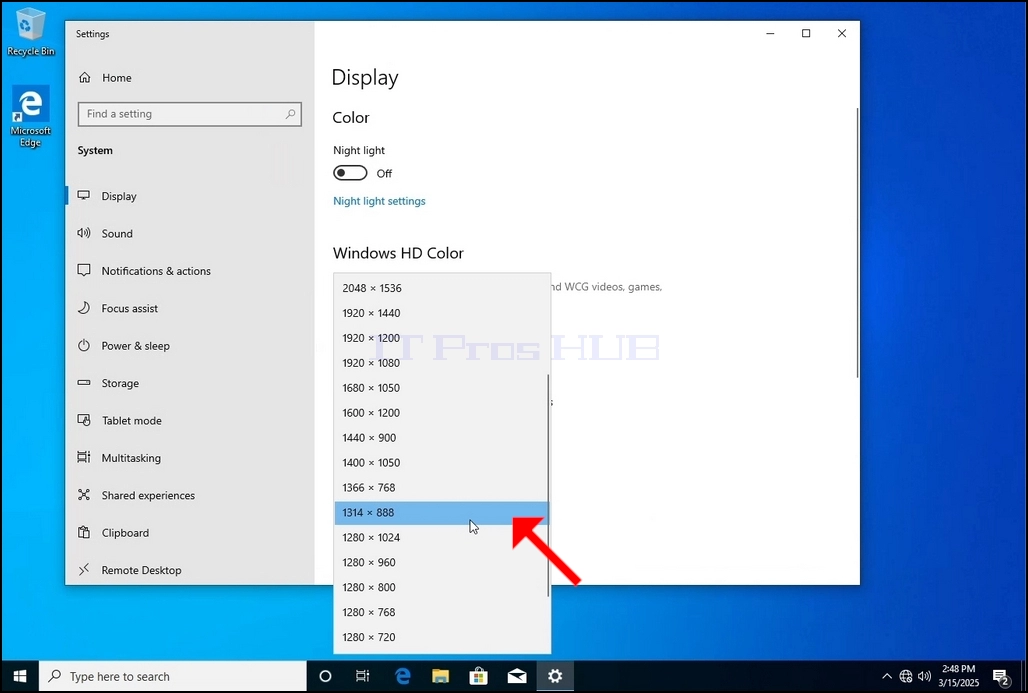1028x693 pixels.
Task: Select the Microsoft Edge desktop shortcut
Action: click(x=30, y=116)
